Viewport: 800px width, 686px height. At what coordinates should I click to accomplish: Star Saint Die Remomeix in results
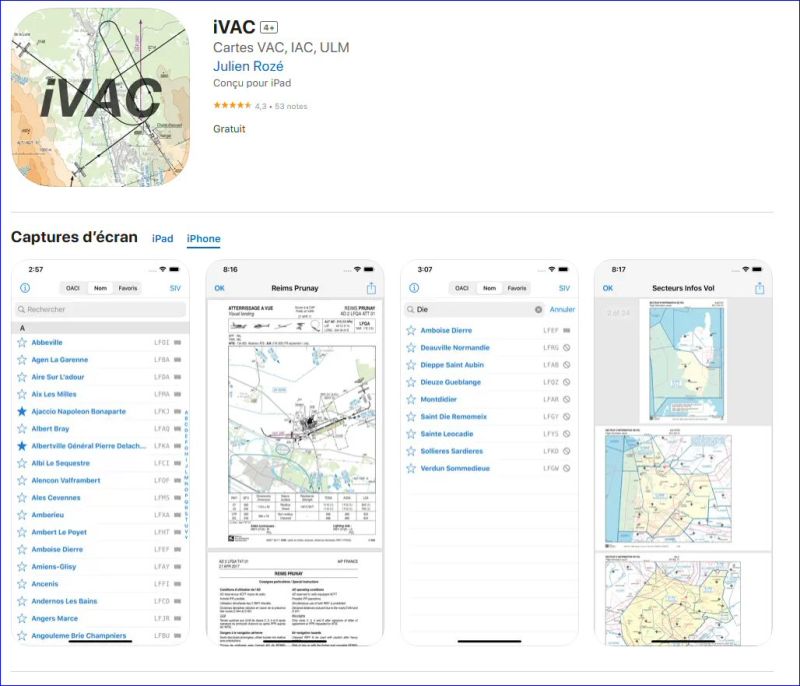coord(411,417)
